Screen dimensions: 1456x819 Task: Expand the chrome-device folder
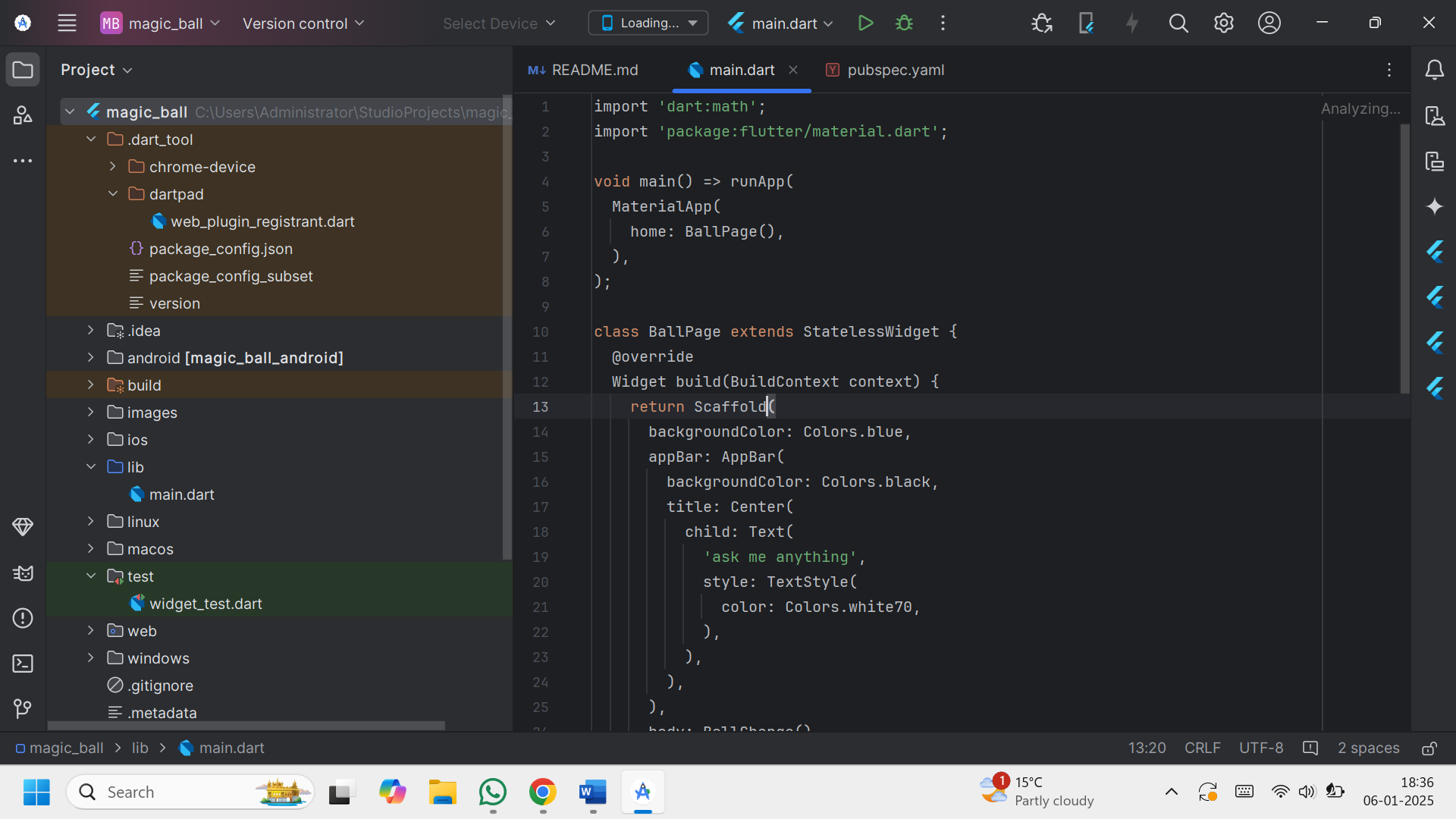(x=112, y=167)
